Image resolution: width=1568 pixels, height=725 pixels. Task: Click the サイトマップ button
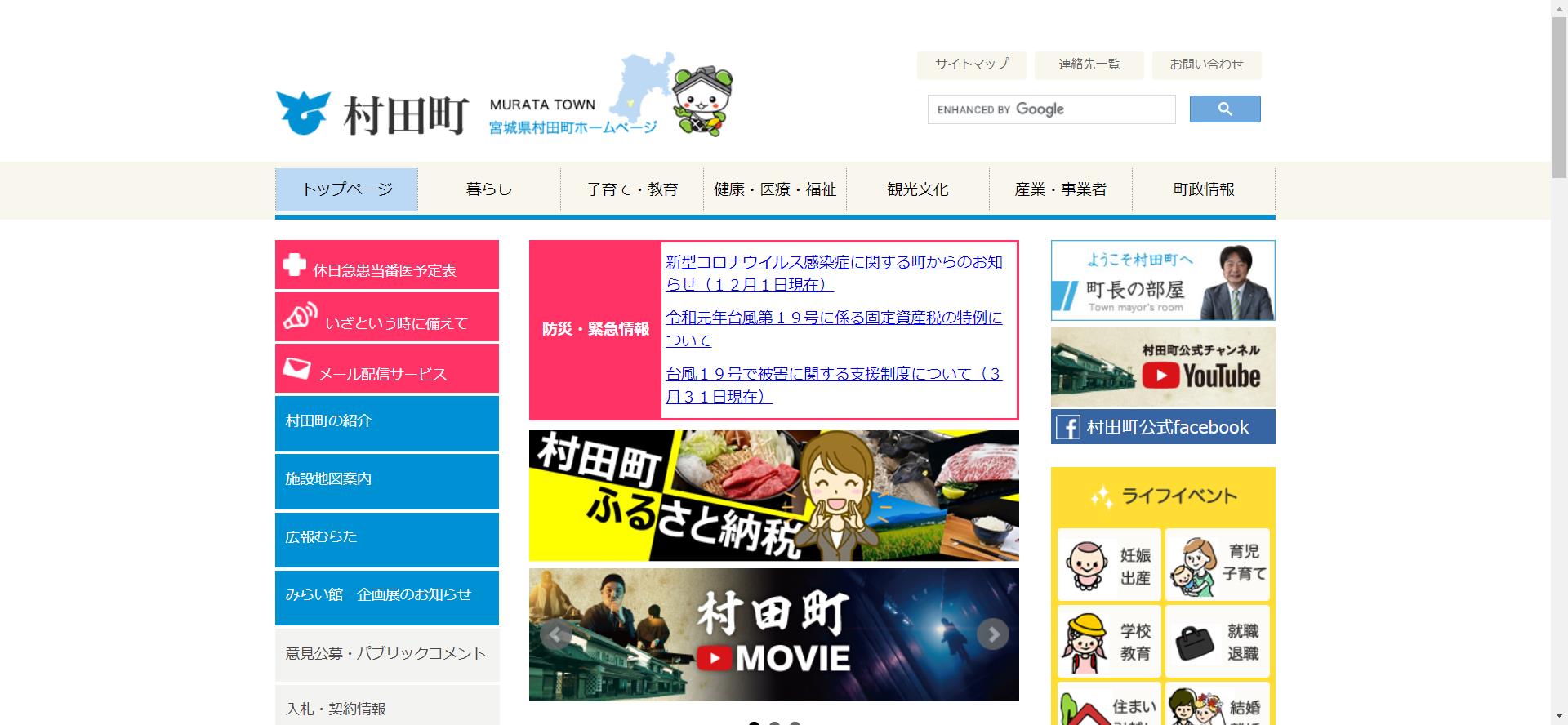point(971,64)
